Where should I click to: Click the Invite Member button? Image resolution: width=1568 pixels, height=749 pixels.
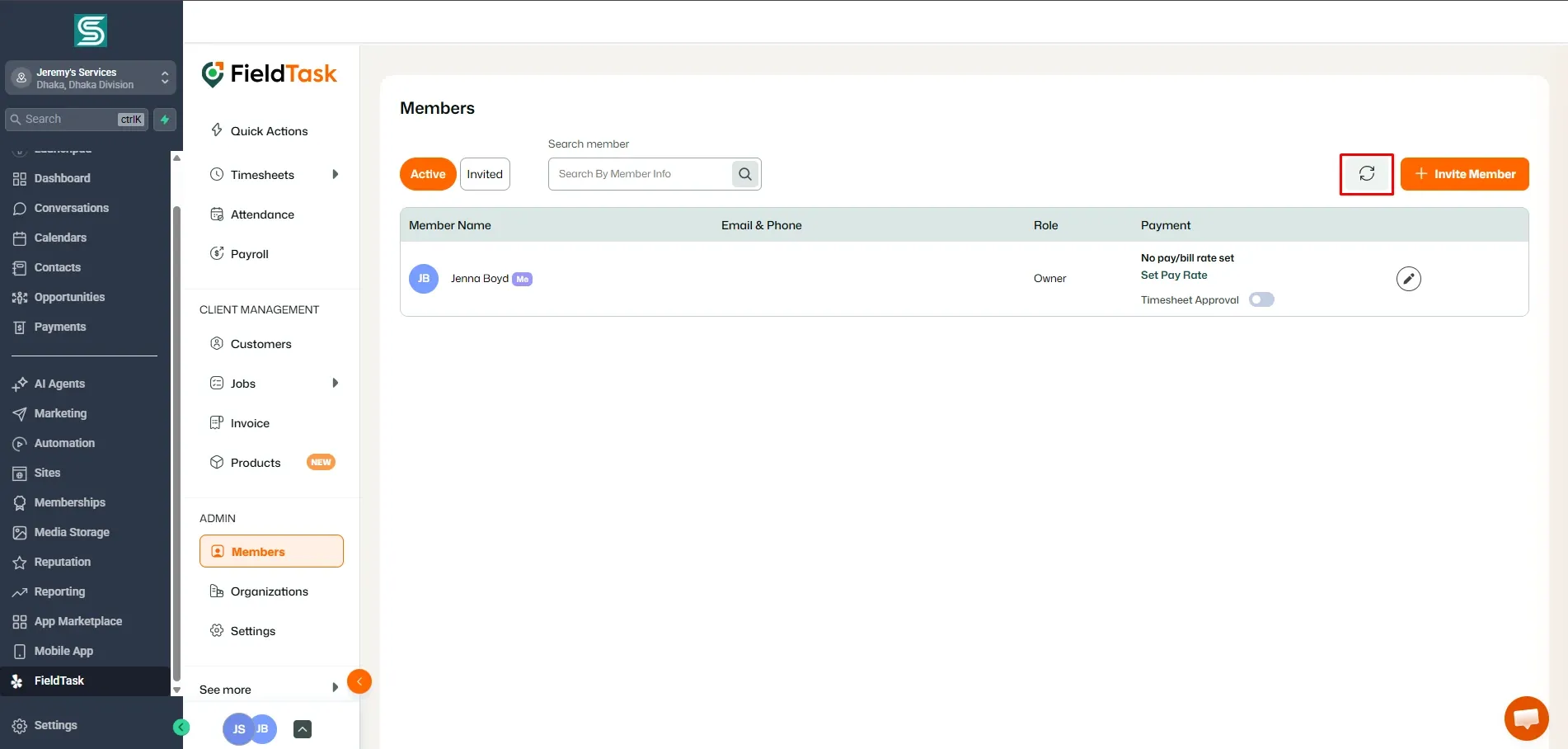click(1464, 174)
